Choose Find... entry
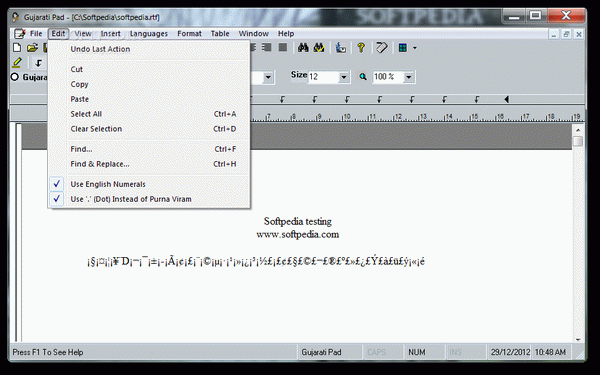The width and height of the screenshot is (600, 375). [149, 149]
